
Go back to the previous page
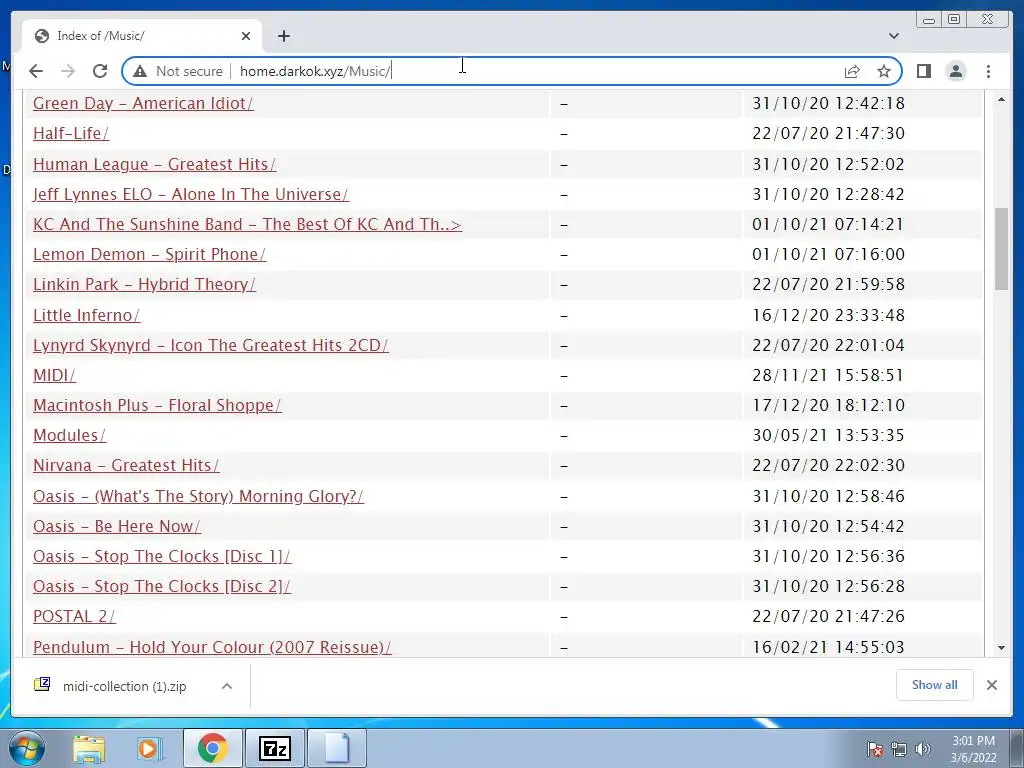(x=36, y=71)
